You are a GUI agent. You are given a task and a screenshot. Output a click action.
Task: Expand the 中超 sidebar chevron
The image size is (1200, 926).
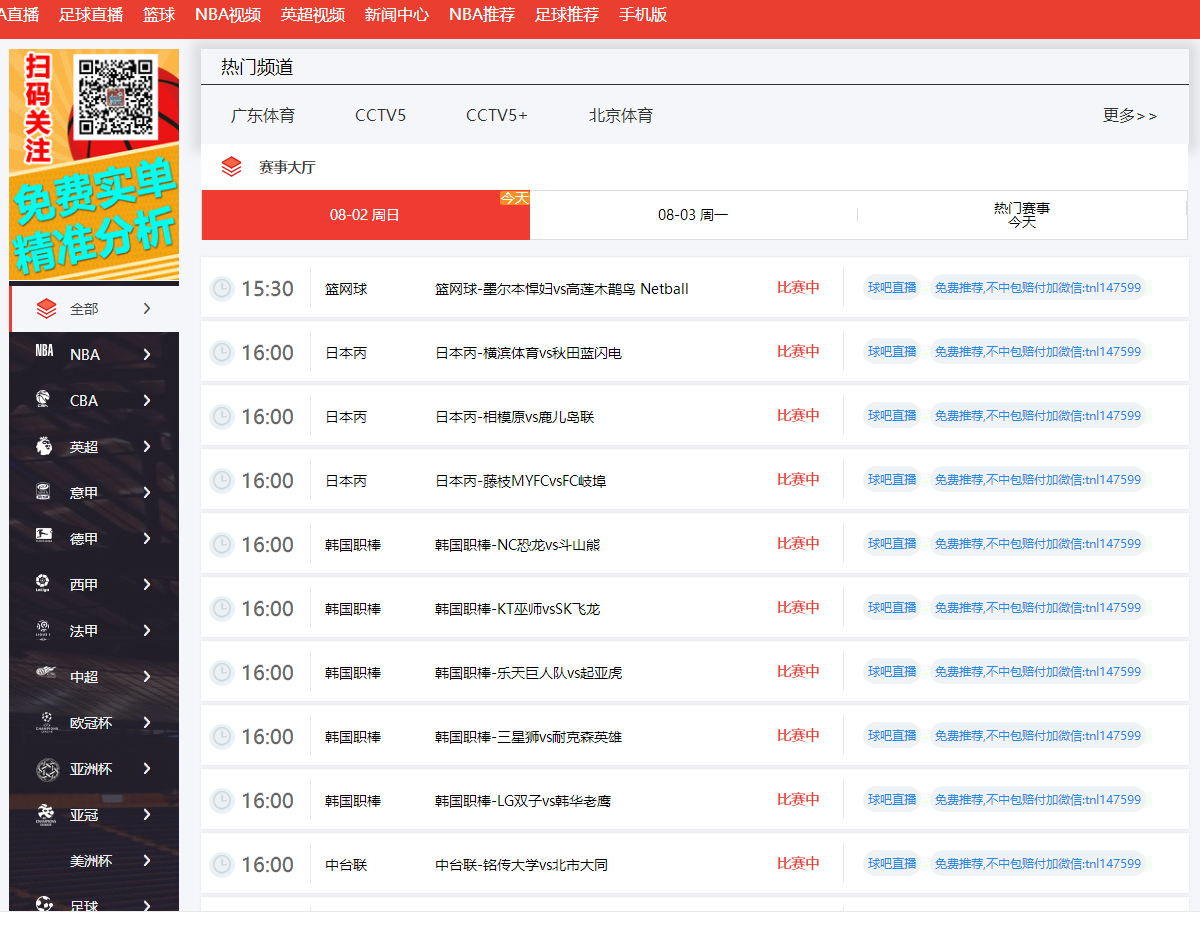pos(147,677)
